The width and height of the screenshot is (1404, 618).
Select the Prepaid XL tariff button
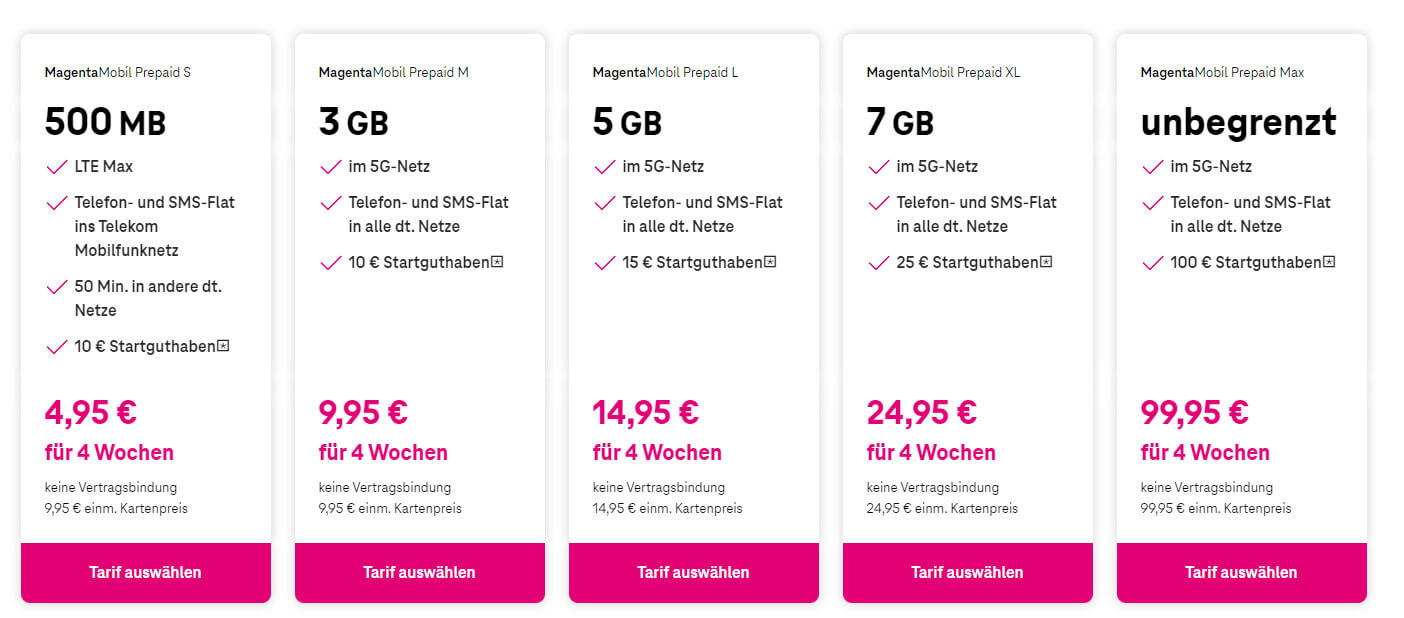pyautogui.click(x=967, y=573)
